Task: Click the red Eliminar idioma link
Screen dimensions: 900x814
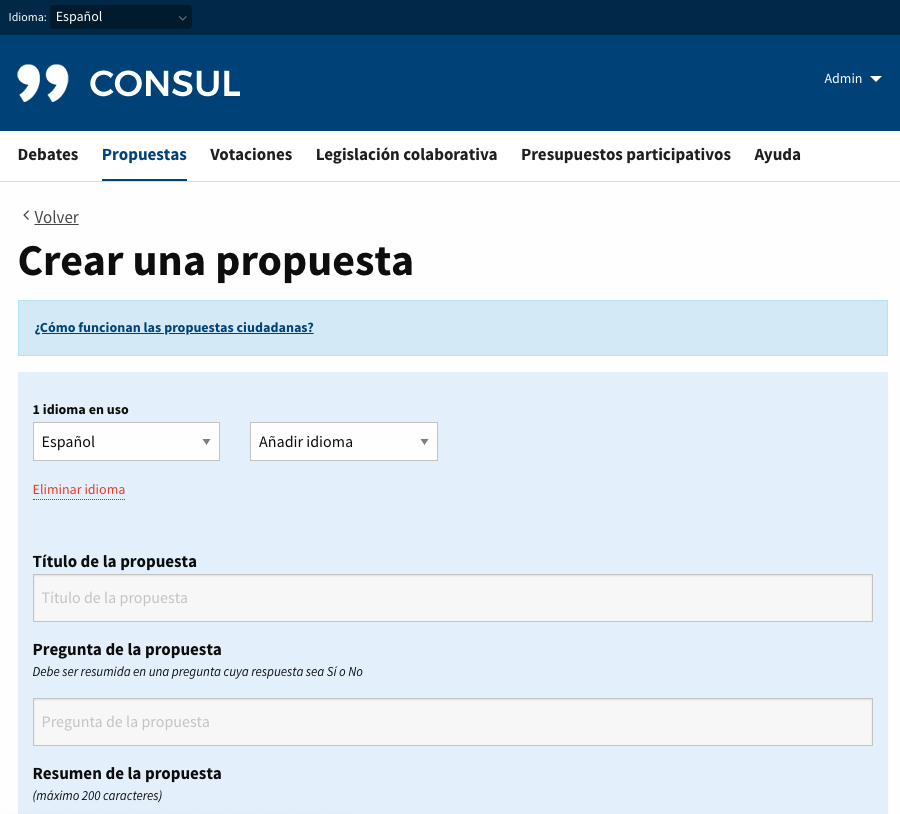Action: pos(79,489)
